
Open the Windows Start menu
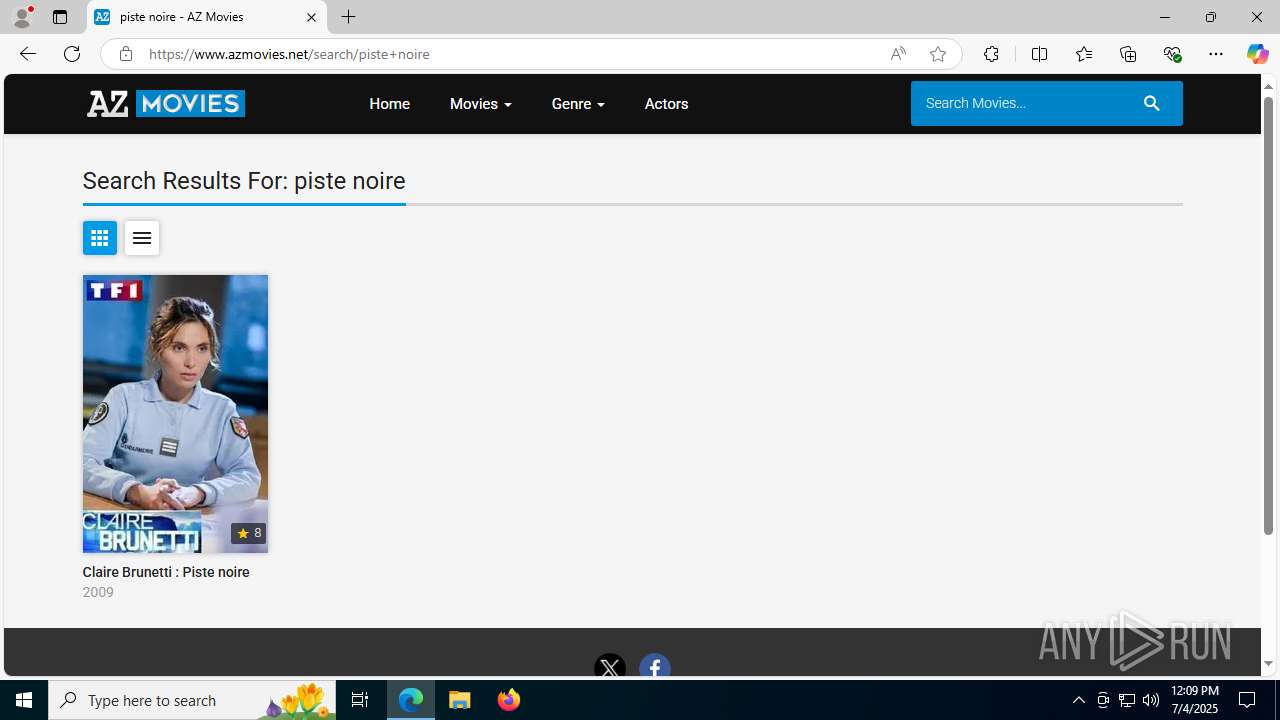coord(24,700)
